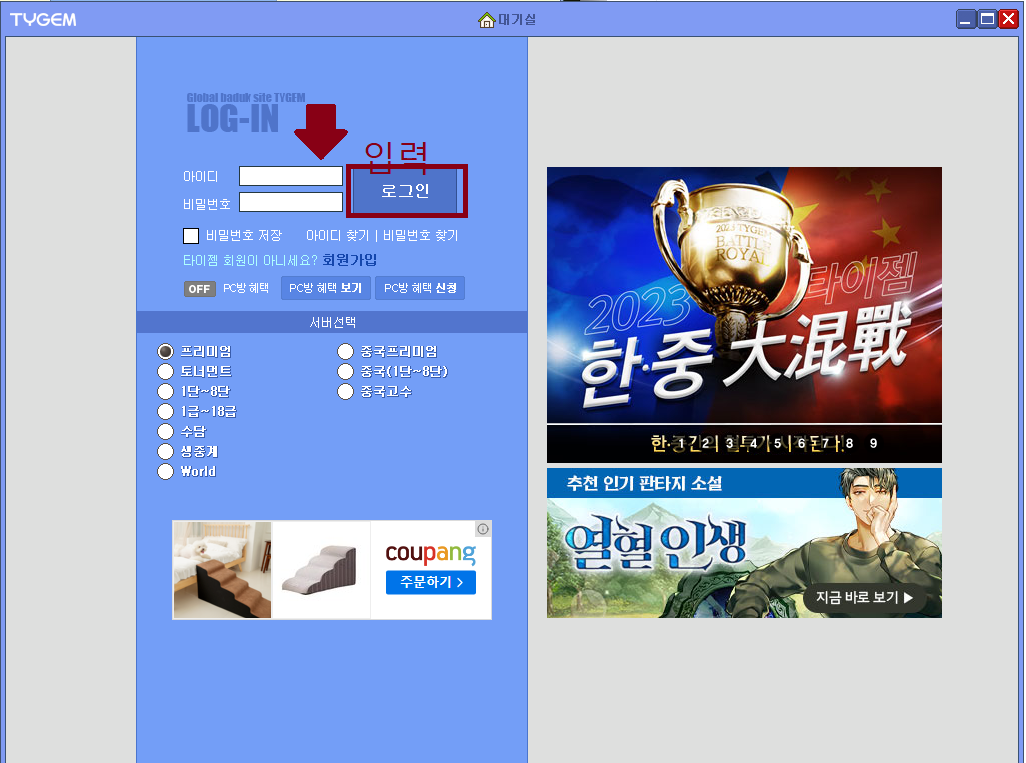Select the 수담 server radio button
Viewport: 1026px width, 763px height.
(x=166, y=431)
